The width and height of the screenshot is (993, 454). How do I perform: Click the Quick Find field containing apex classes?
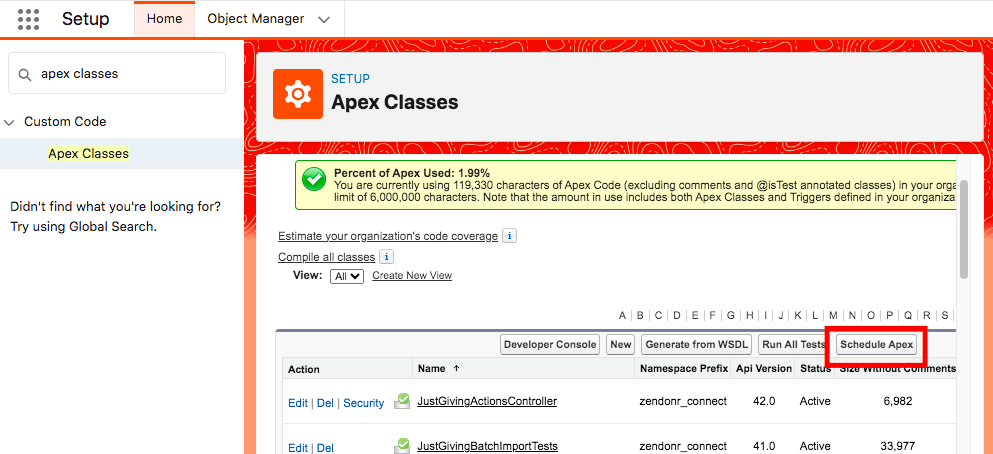pos(117,73)
